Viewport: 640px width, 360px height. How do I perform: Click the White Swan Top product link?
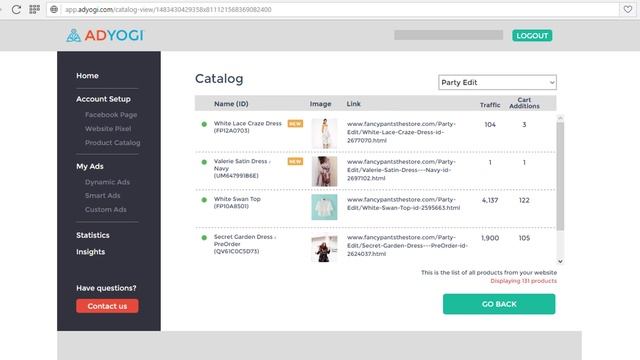pyautogui.click(x=403, y=204)
